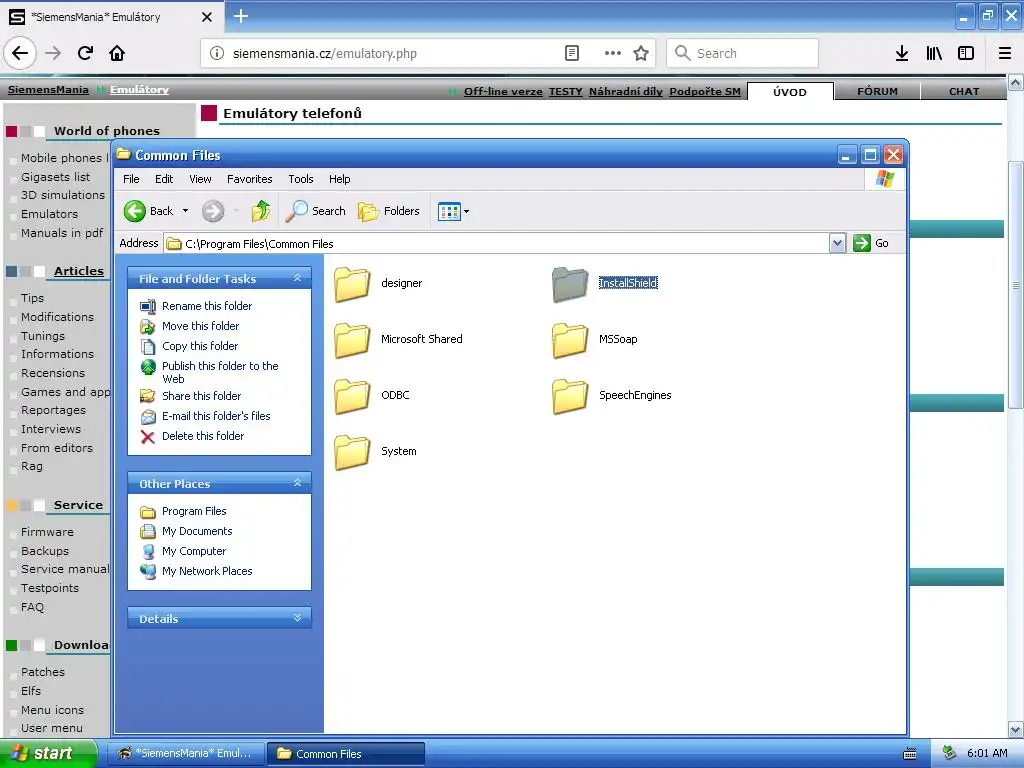Viewport: 1024px width, 768px height.
Task: Toggle Firefox sidebar icon
Action: coord(966,53)
